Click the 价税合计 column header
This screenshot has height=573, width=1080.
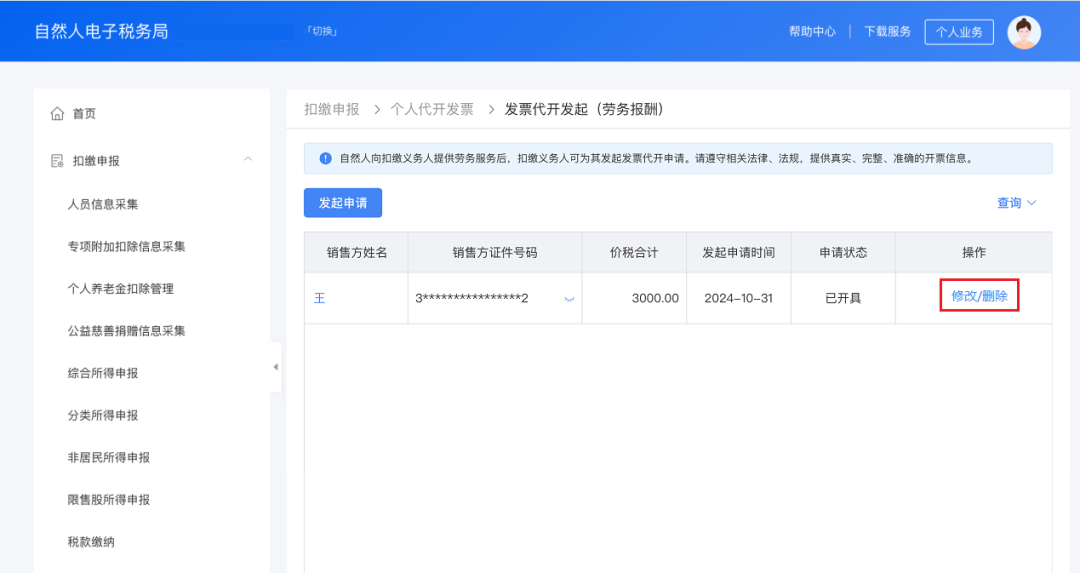coord(634,253)
